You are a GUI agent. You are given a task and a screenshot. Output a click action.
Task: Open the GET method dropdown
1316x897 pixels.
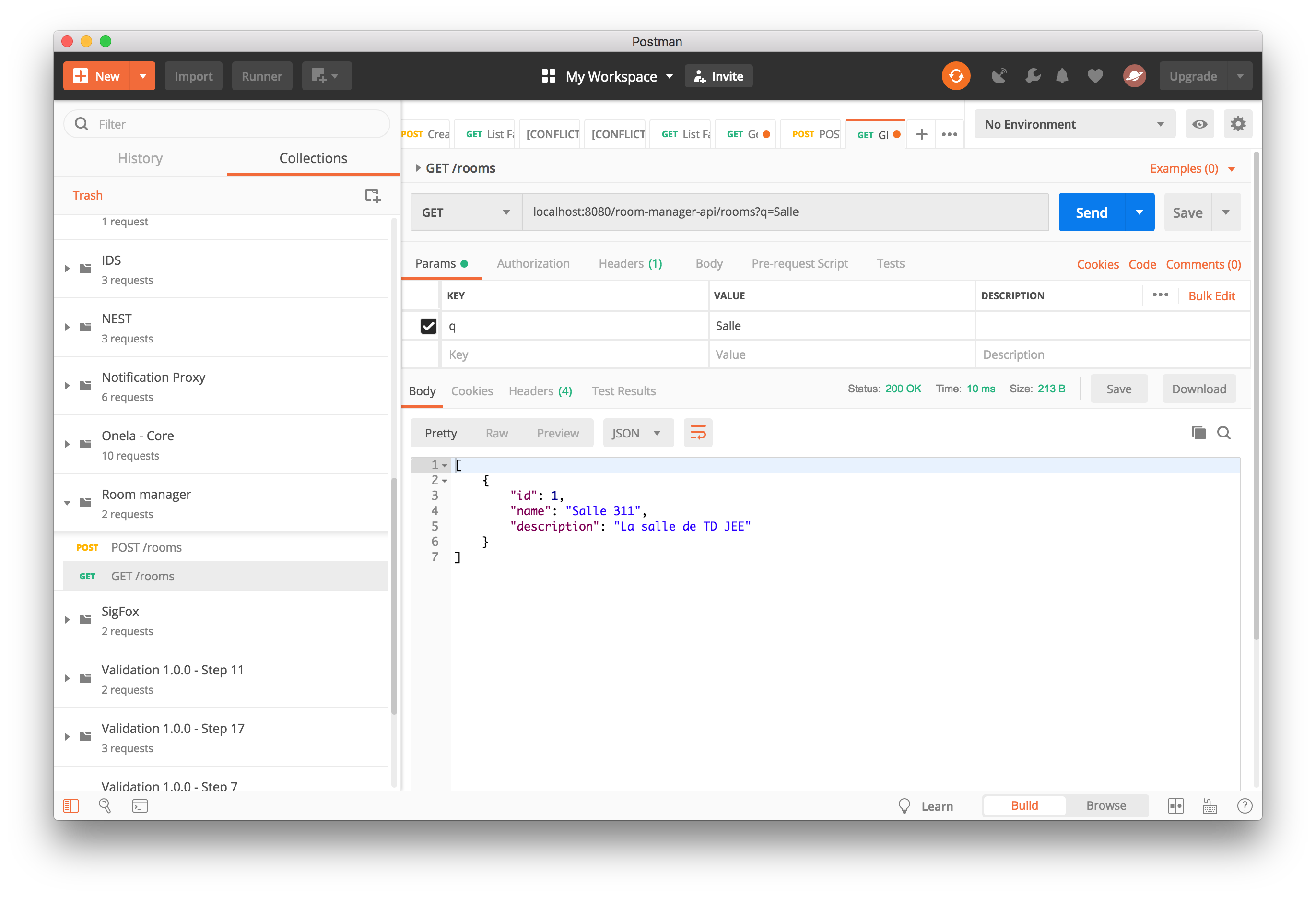(466, 212)
